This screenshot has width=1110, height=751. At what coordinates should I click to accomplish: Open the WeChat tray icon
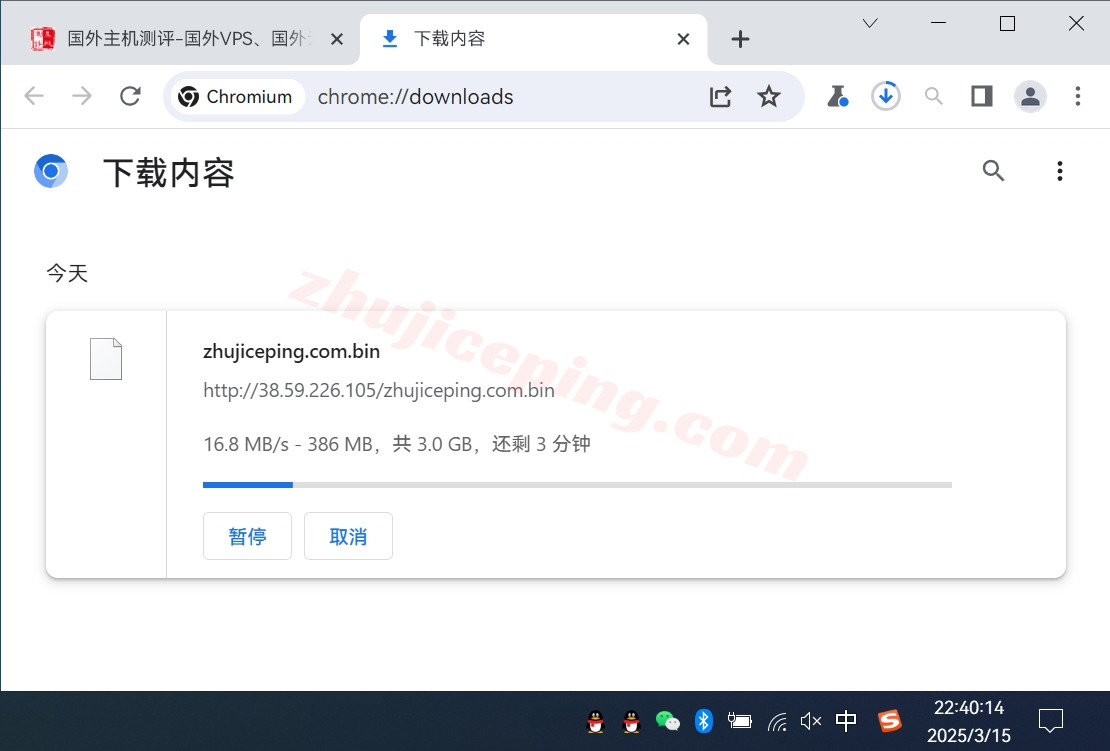[x=667, y=721]
